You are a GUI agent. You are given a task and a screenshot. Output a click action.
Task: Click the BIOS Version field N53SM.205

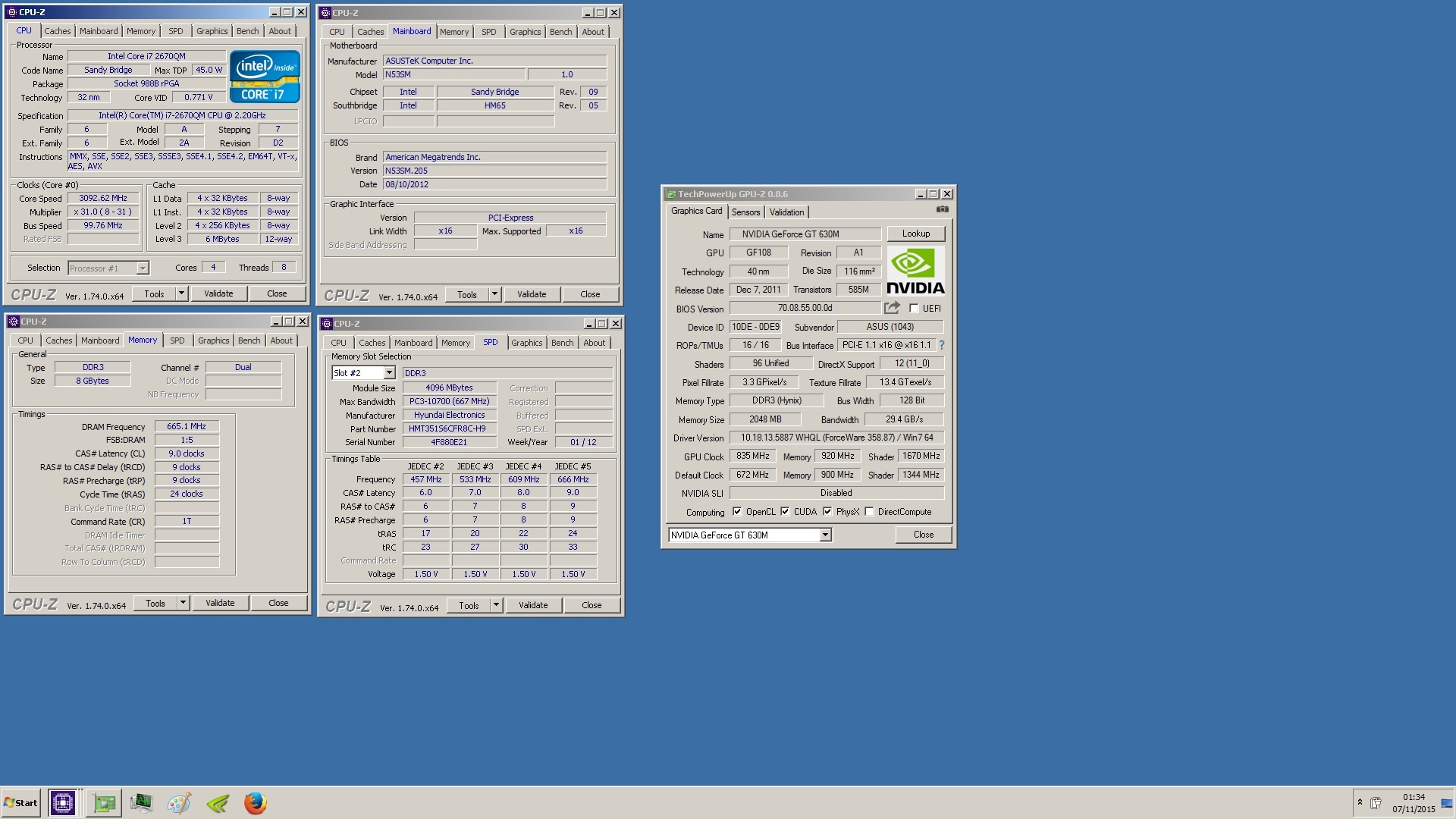click(494, 171)
